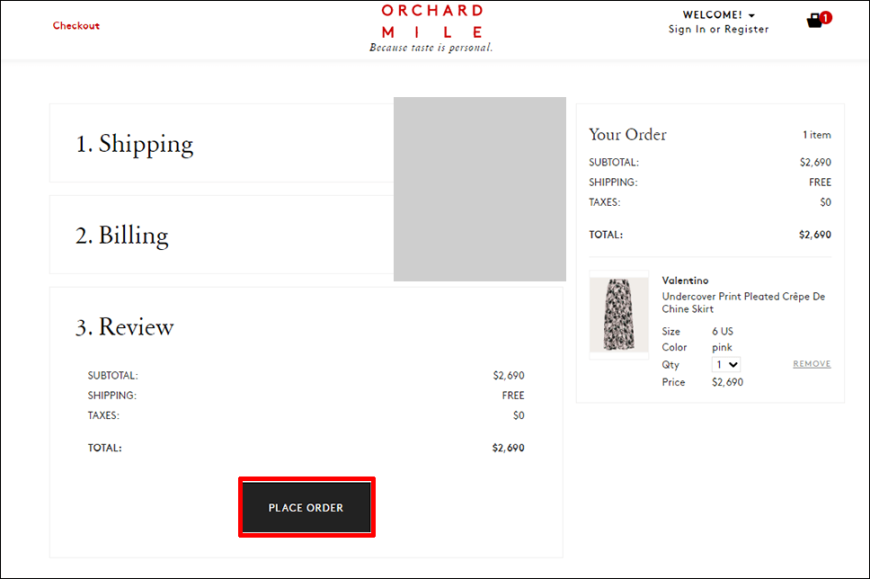The image size is (870, 579).
Task: Click the Sign In or Register link
Action: [x=719, y=29]
